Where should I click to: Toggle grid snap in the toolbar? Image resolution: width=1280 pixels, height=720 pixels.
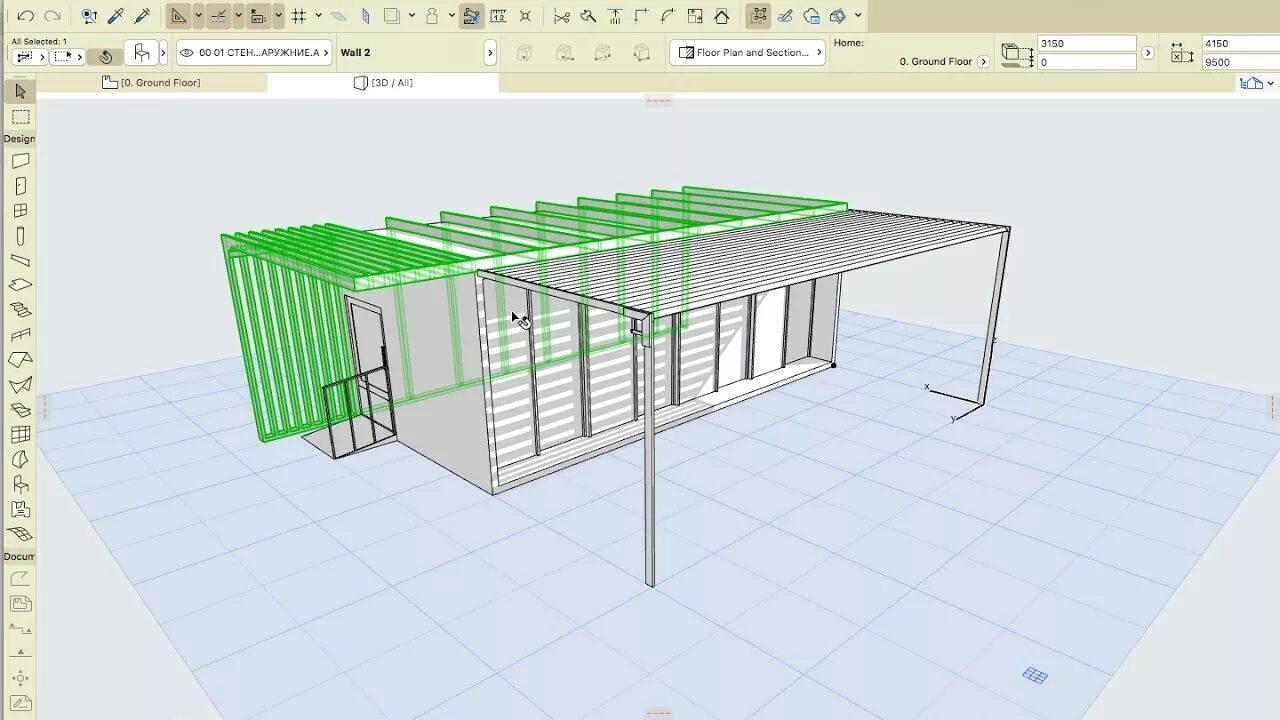click(297, 15)
